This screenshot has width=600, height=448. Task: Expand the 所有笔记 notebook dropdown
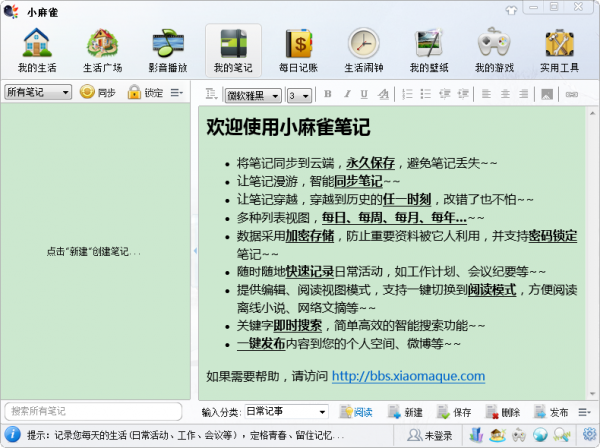[38, 92]
